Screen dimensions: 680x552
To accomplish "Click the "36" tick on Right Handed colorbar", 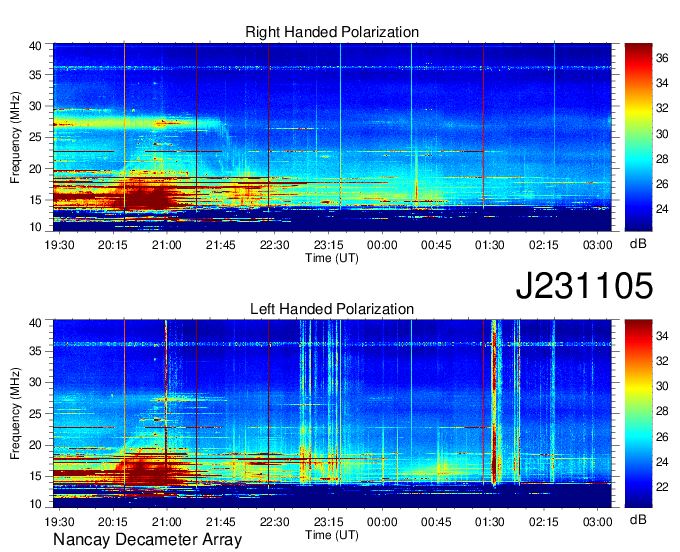I will coord(662,58).
